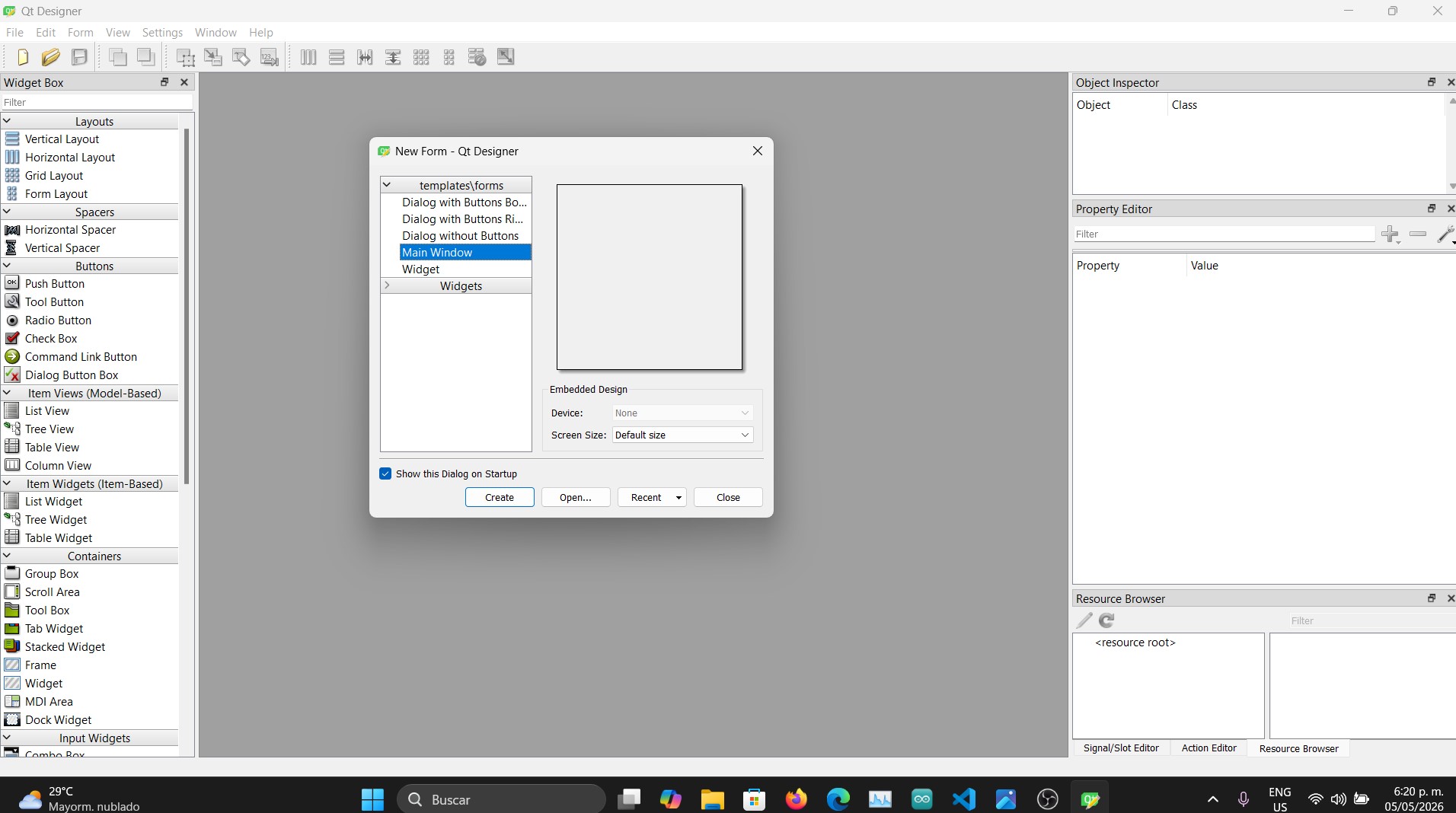Select Edit Tab Order mode icon
Screen dimensions: 1456x813
[x=270, y=57]
